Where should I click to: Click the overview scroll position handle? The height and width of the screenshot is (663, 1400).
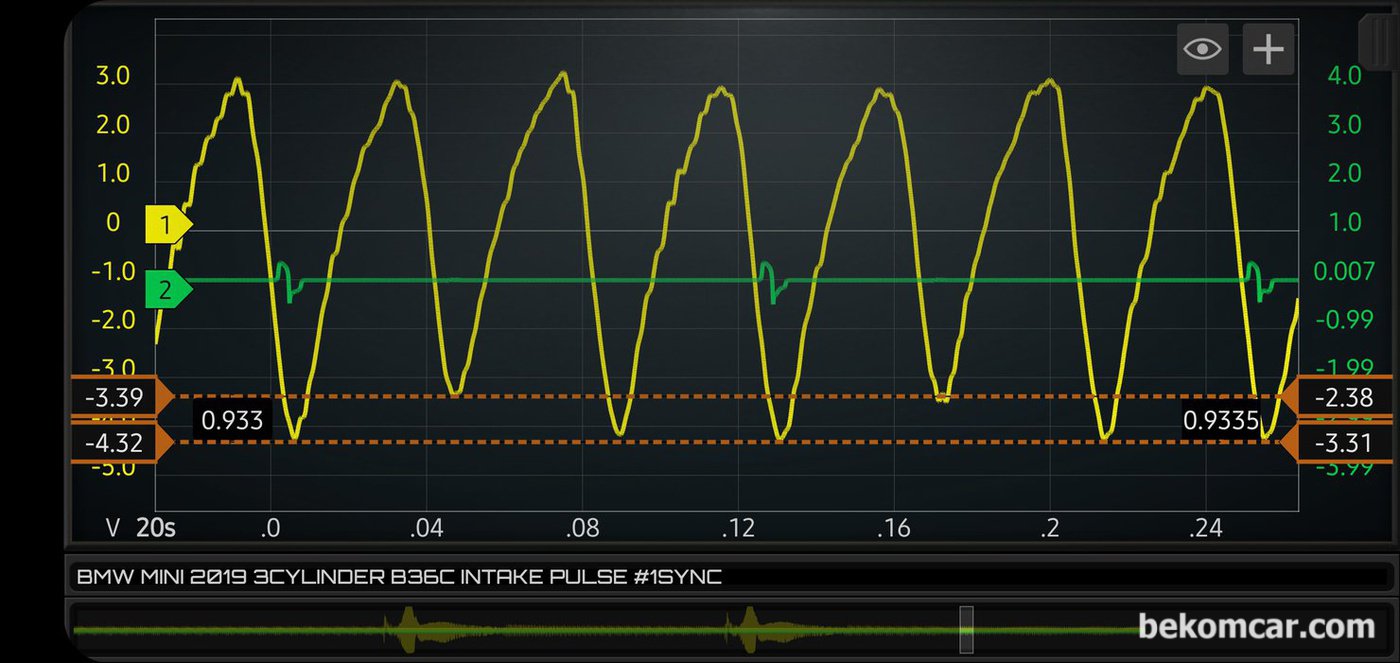(966, 630)
